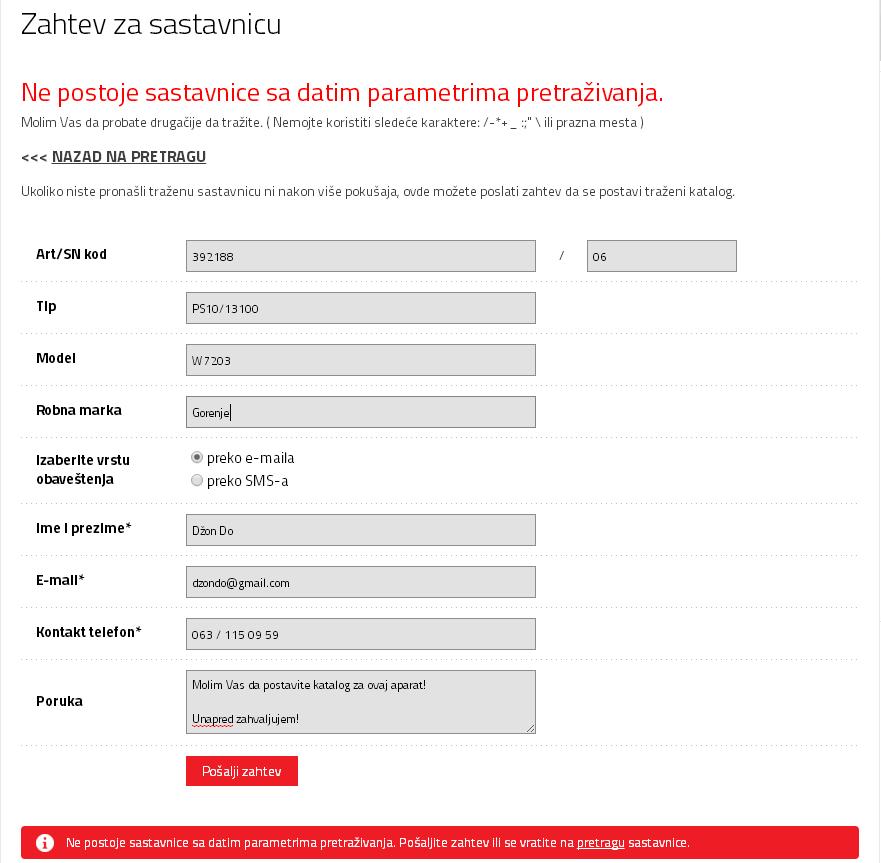
Task: Click the Kontakt telefon number field
Action: click(360, 634)
